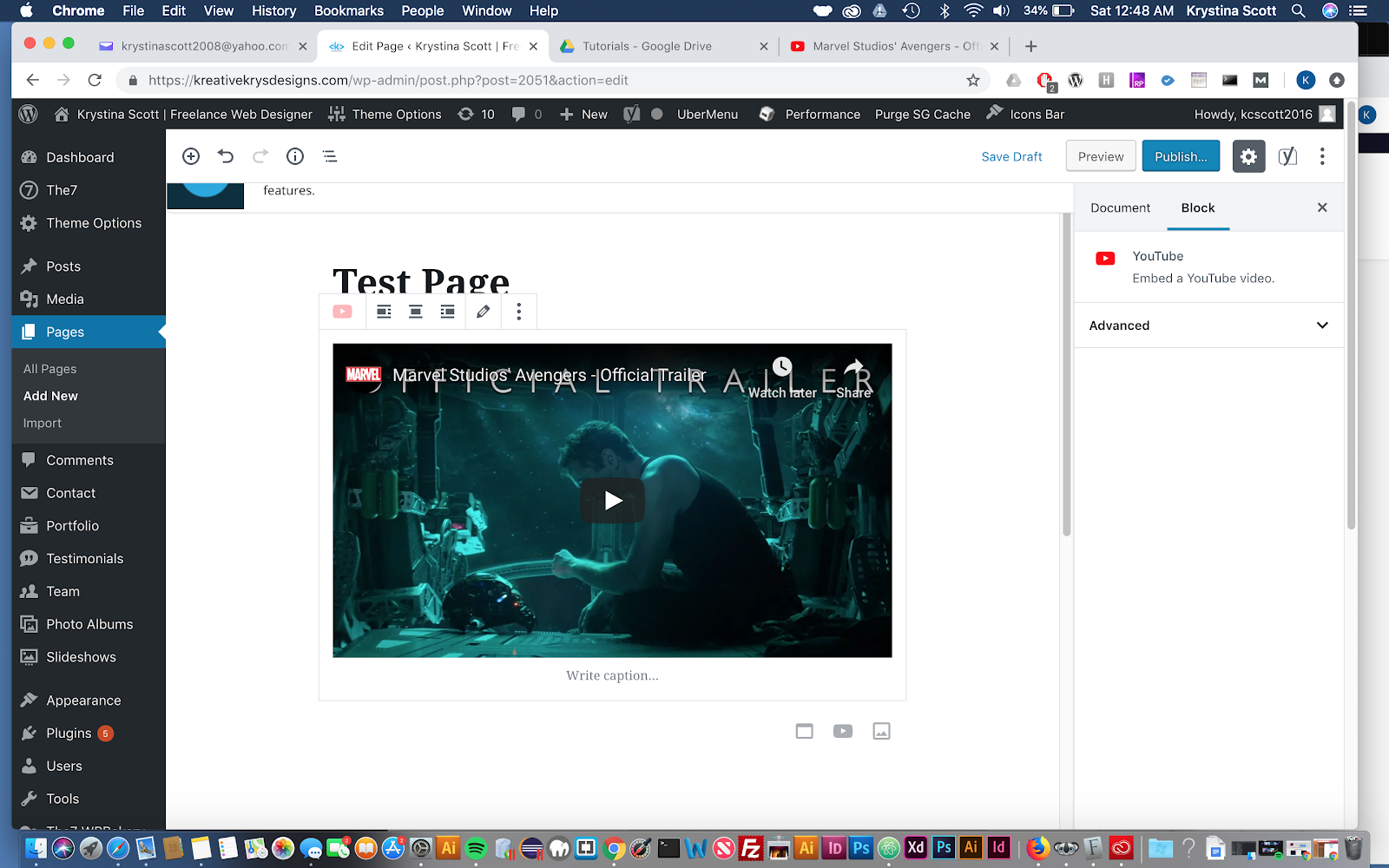Click the WordPress logo in admin bar
This screenshot has height=868, width=1389.
tap(29, 114)
